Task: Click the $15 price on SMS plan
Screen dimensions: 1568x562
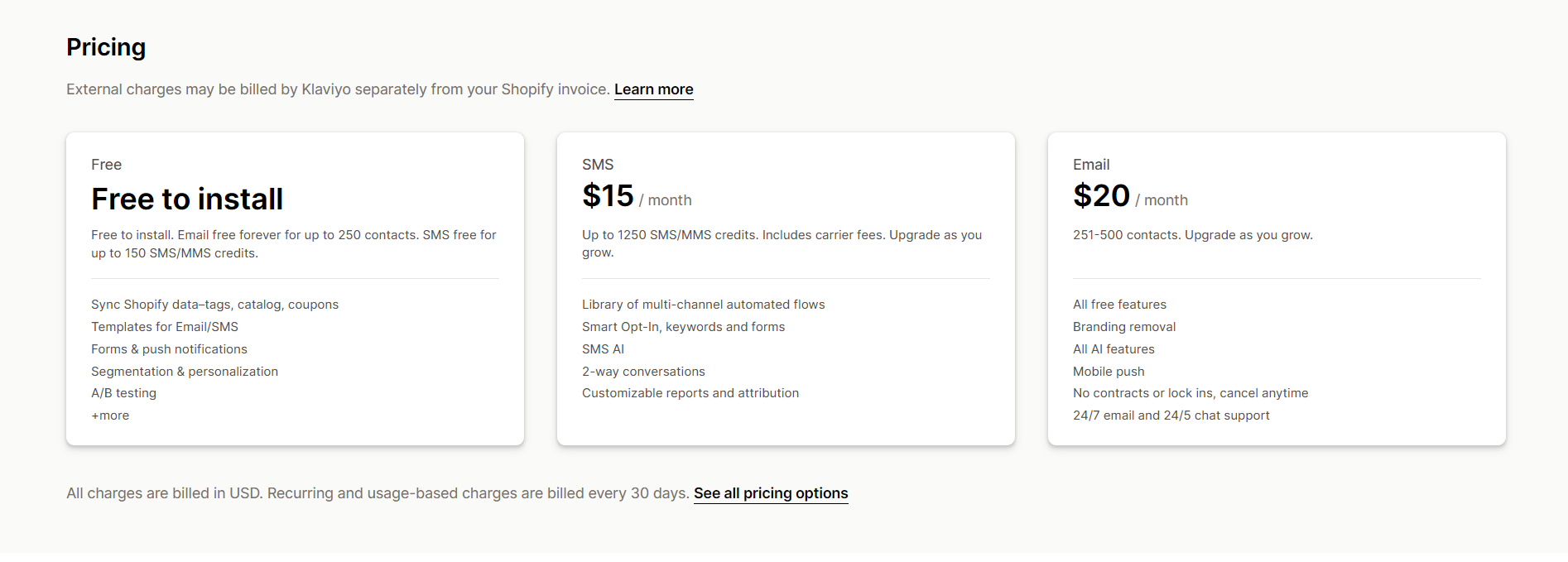Action: 605,195
